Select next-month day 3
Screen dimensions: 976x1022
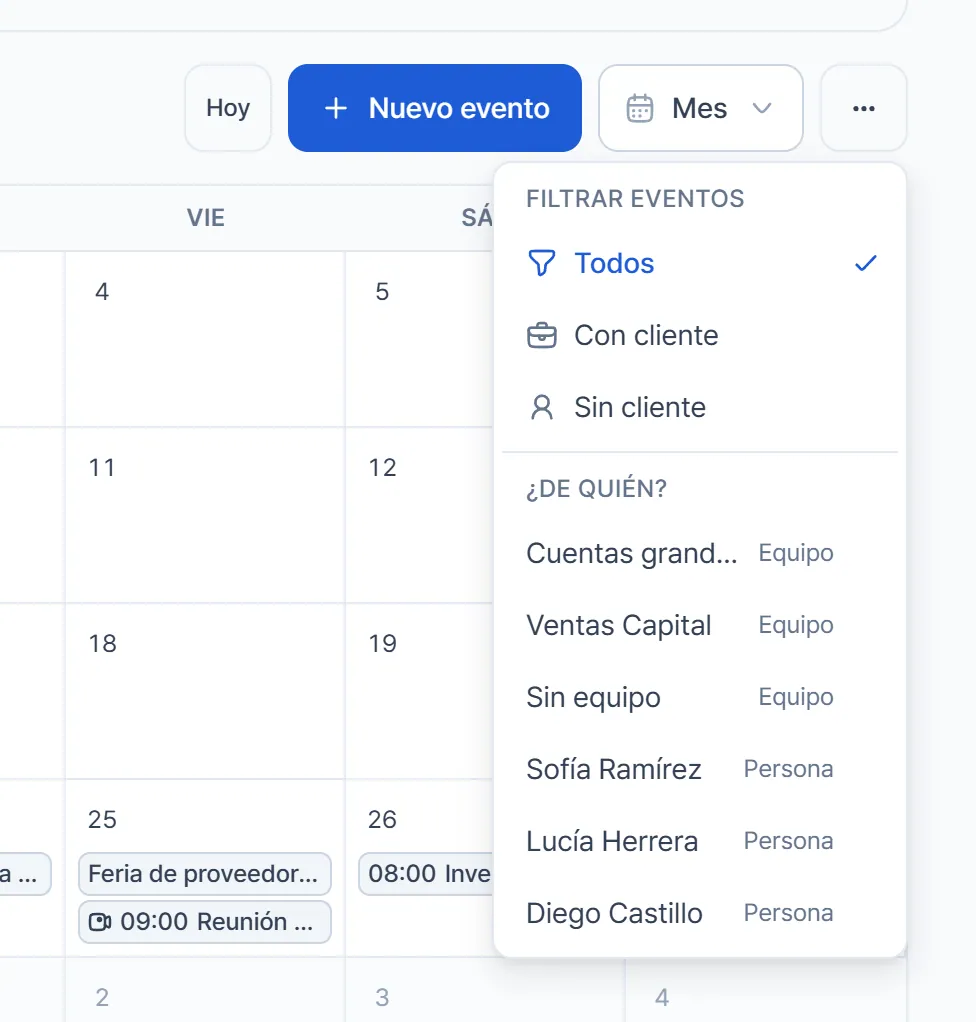tap(382, 997)
